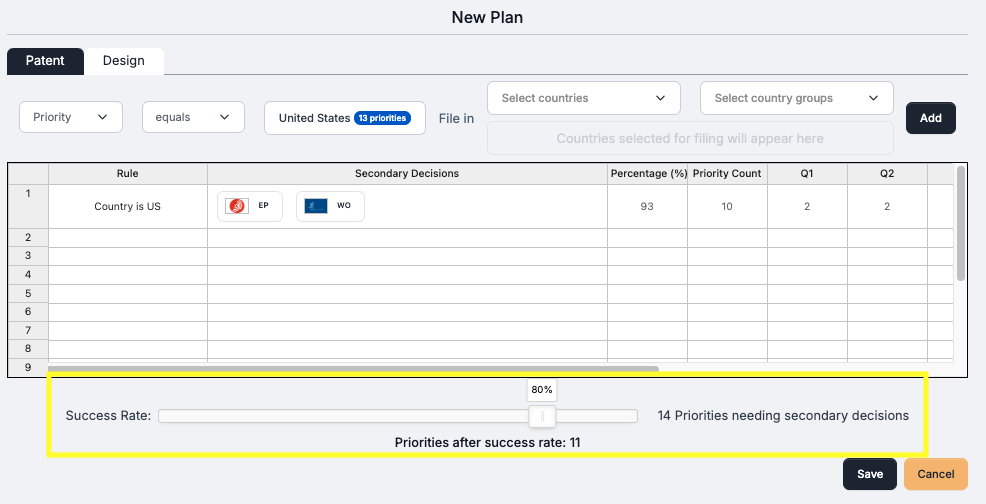Click the EP flag icon
This screenshot has height=504, width=986.
pos(238,206)
